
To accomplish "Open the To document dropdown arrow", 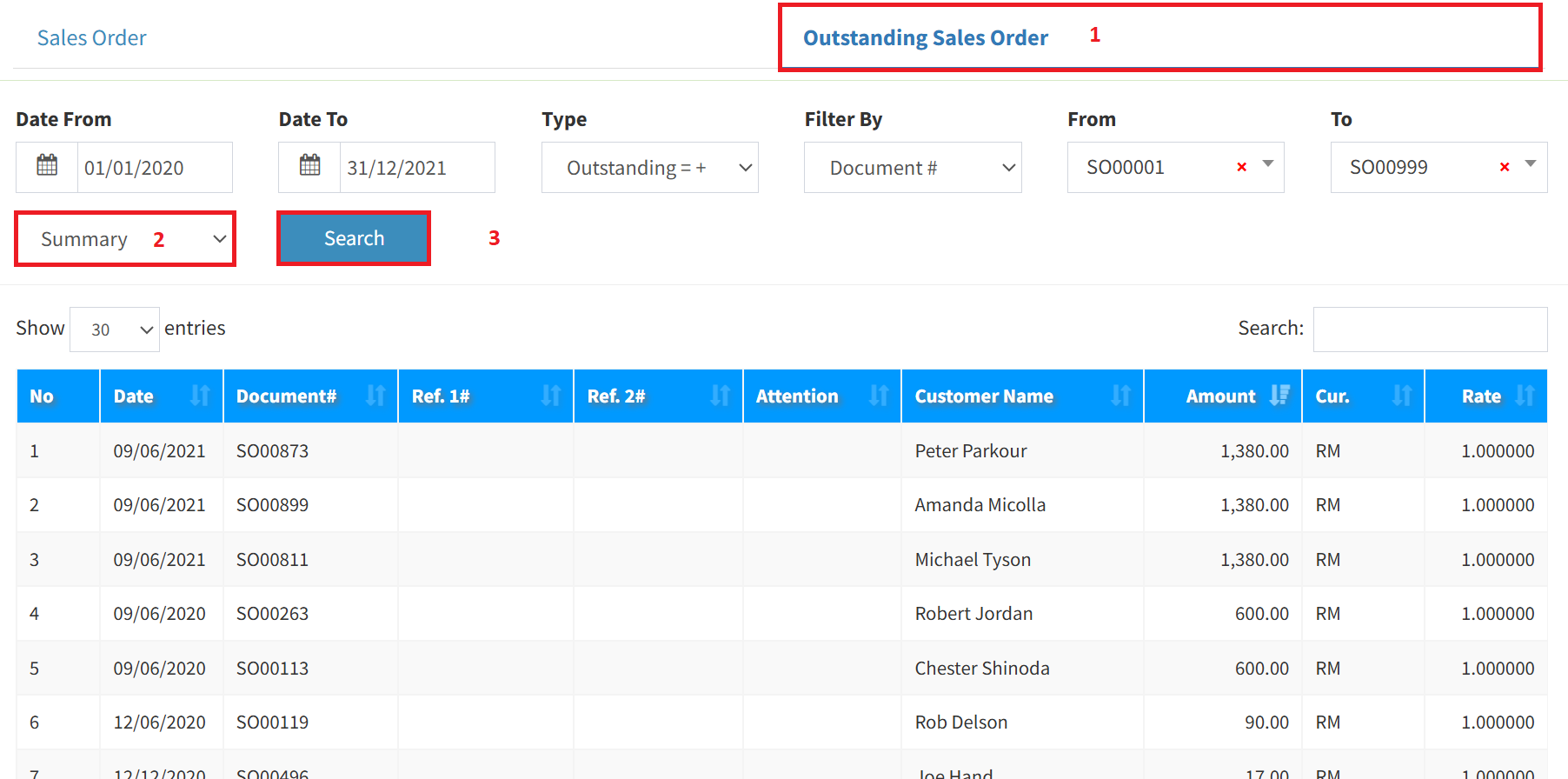I will pos(1531,164).
